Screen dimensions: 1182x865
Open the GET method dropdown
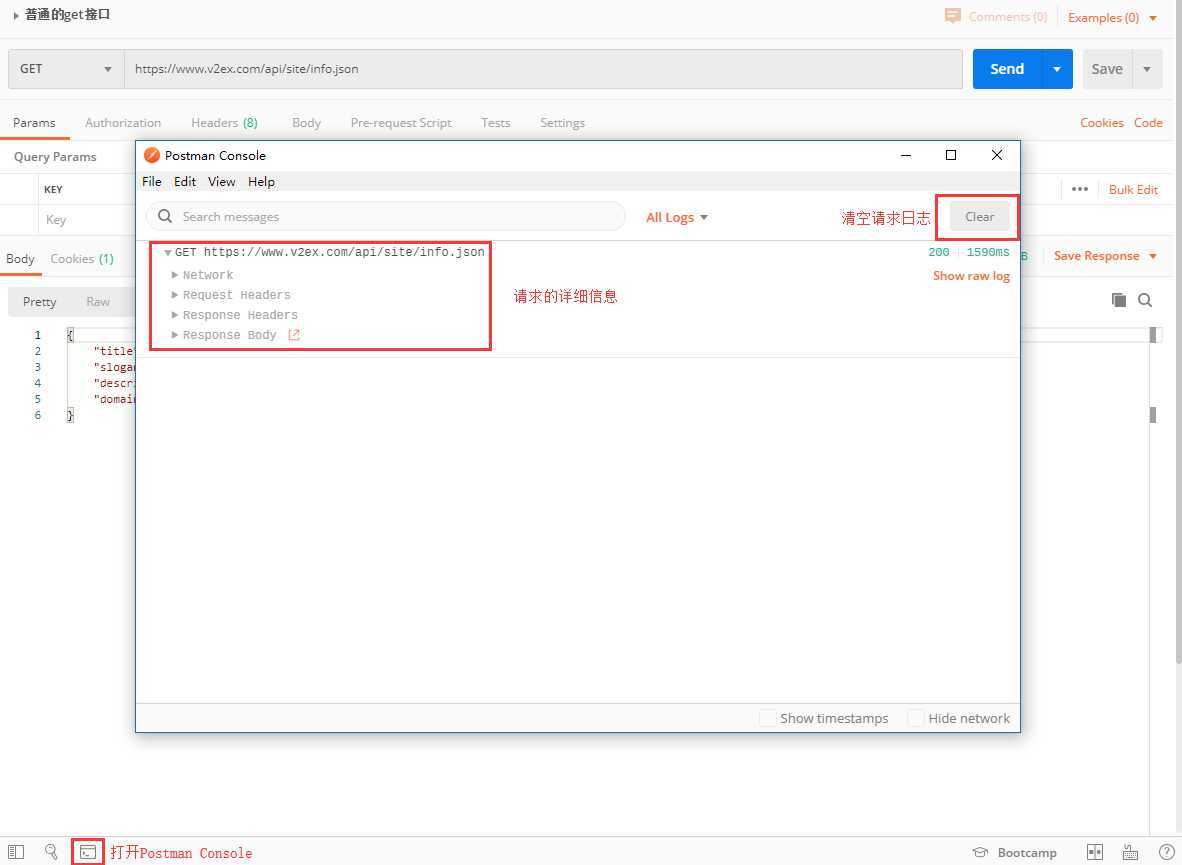click(66, 69)
